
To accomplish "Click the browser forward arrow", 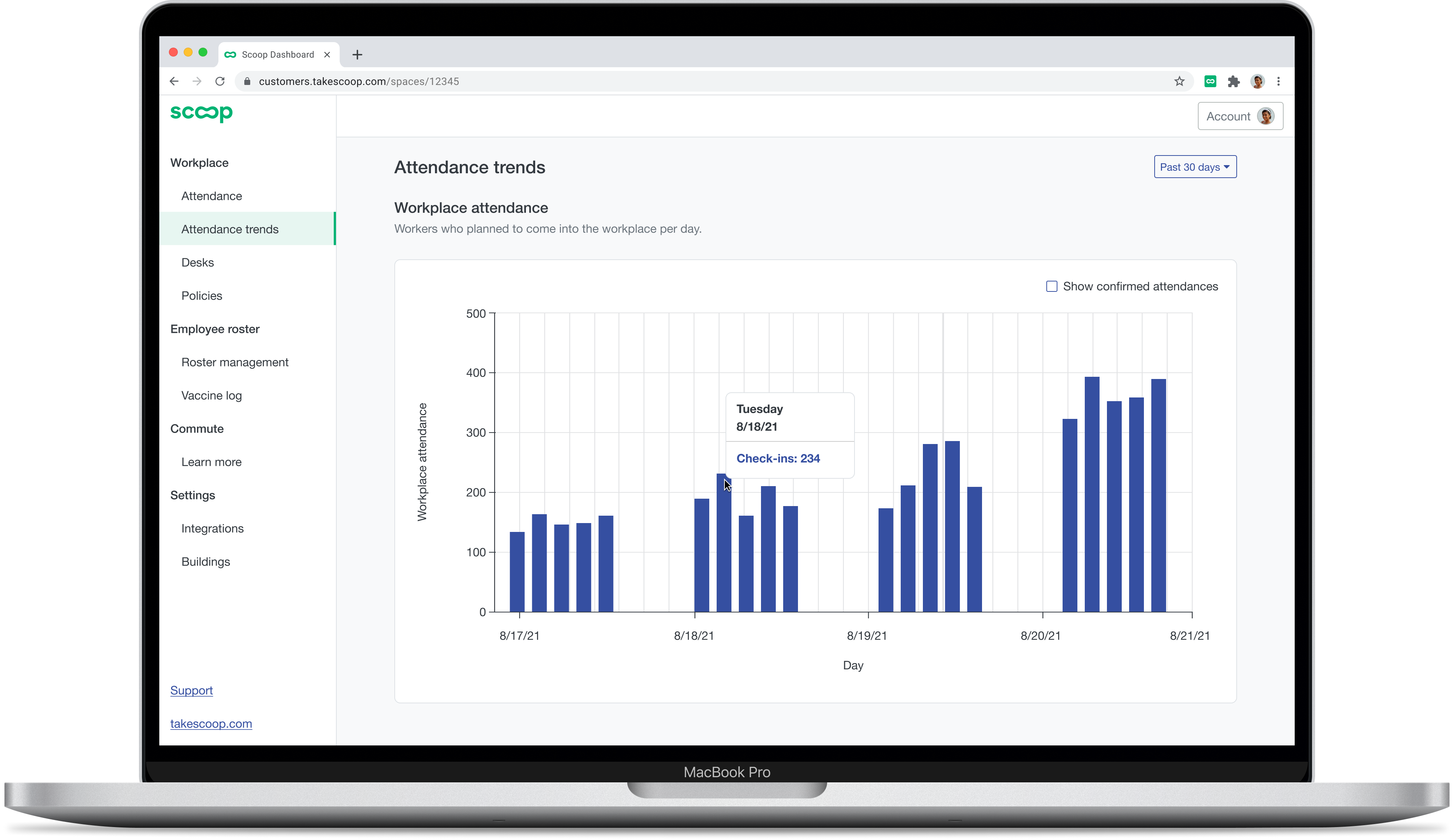I will pyautogui.click(x=197, y=81).
